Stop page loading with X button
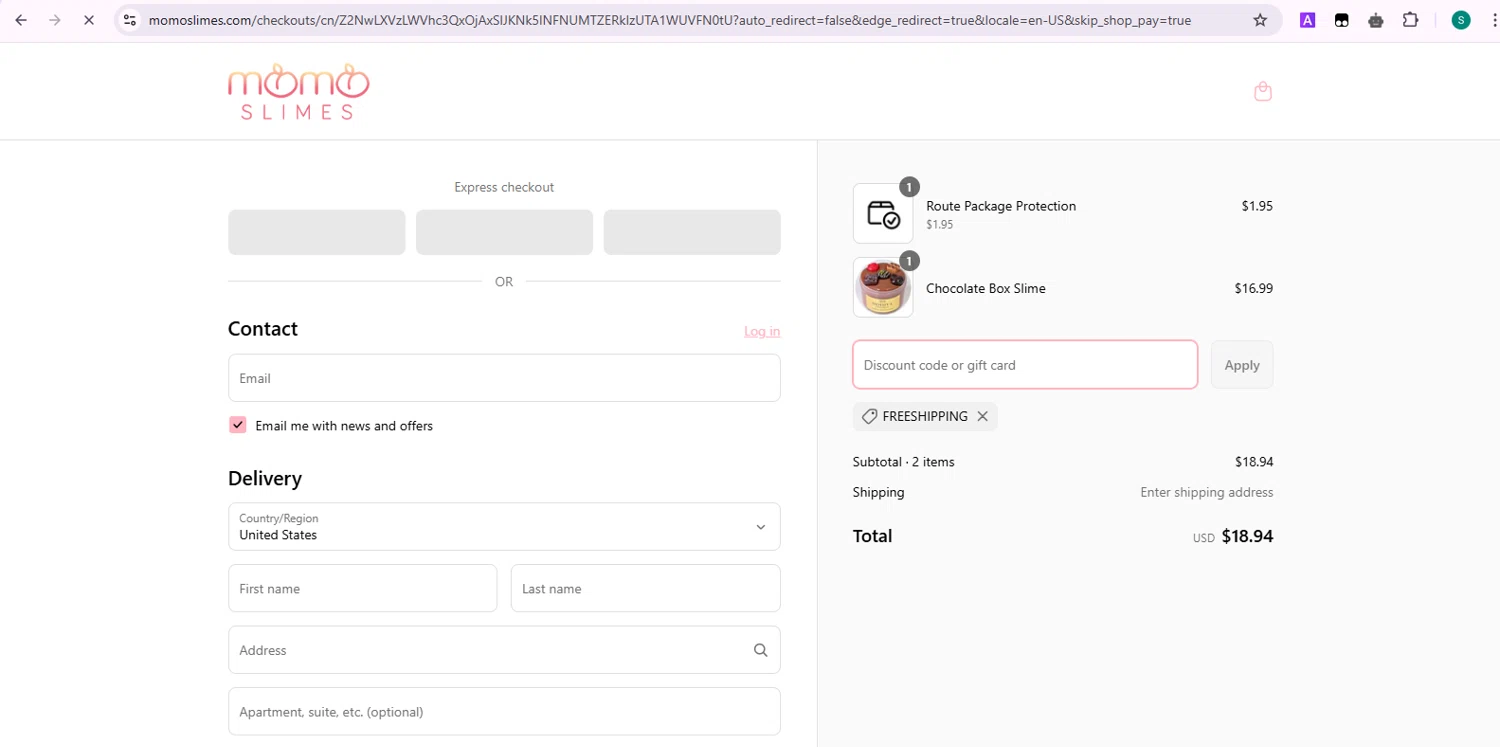The width and height of the screenshot is (1500, 747). pyautogui.click(x=89, y=20)
